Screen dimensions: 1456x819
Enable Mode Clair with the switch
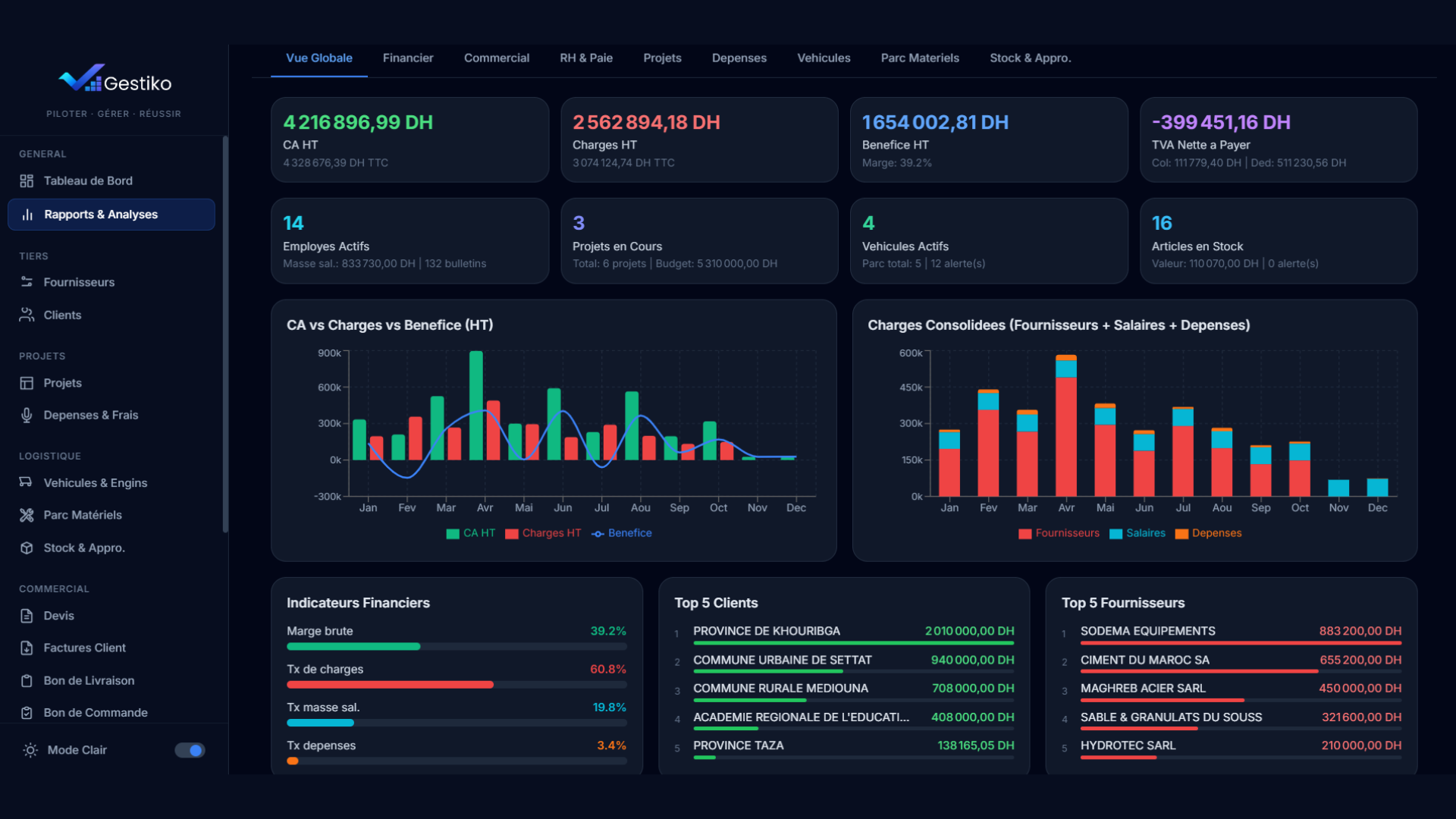(190, 750)
